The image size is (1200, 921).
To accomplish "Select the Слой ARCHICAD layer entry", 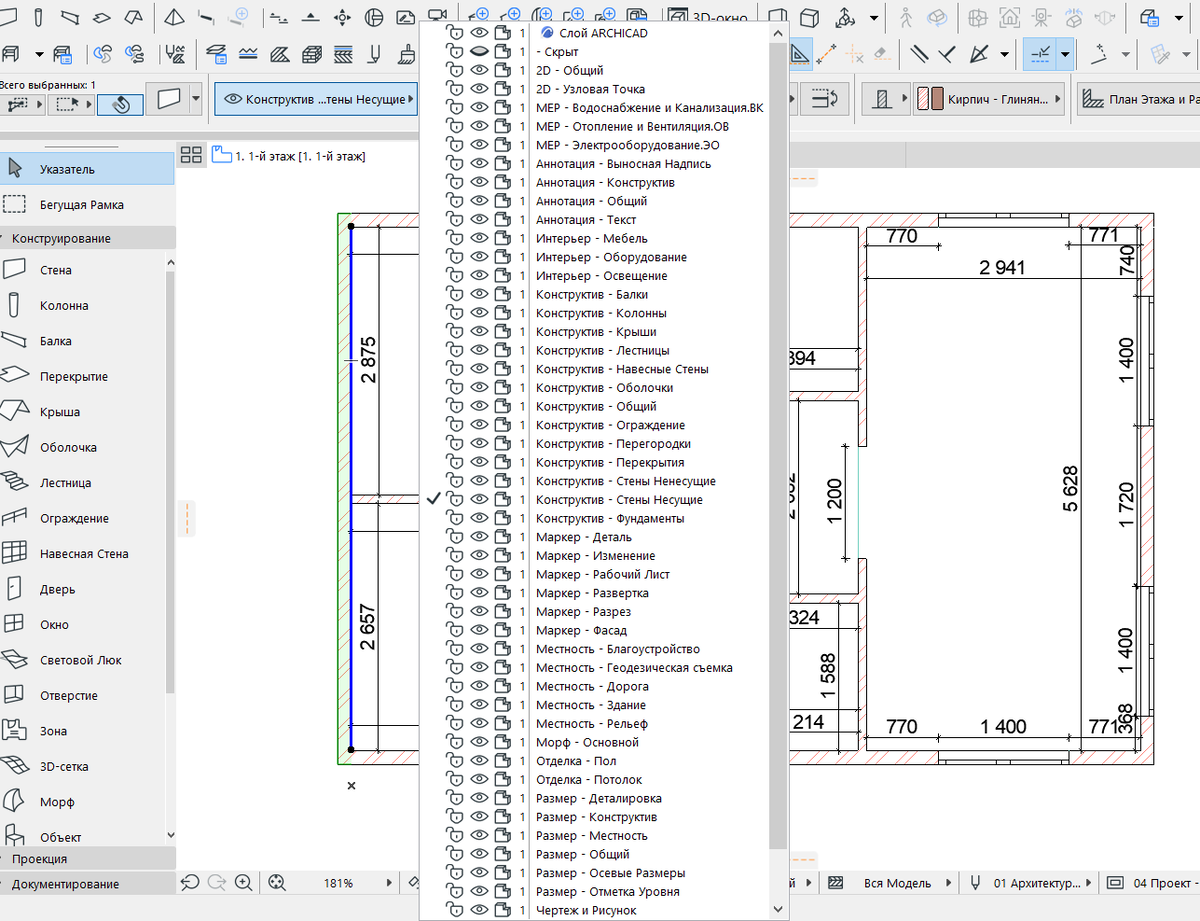I will point(603,33).
